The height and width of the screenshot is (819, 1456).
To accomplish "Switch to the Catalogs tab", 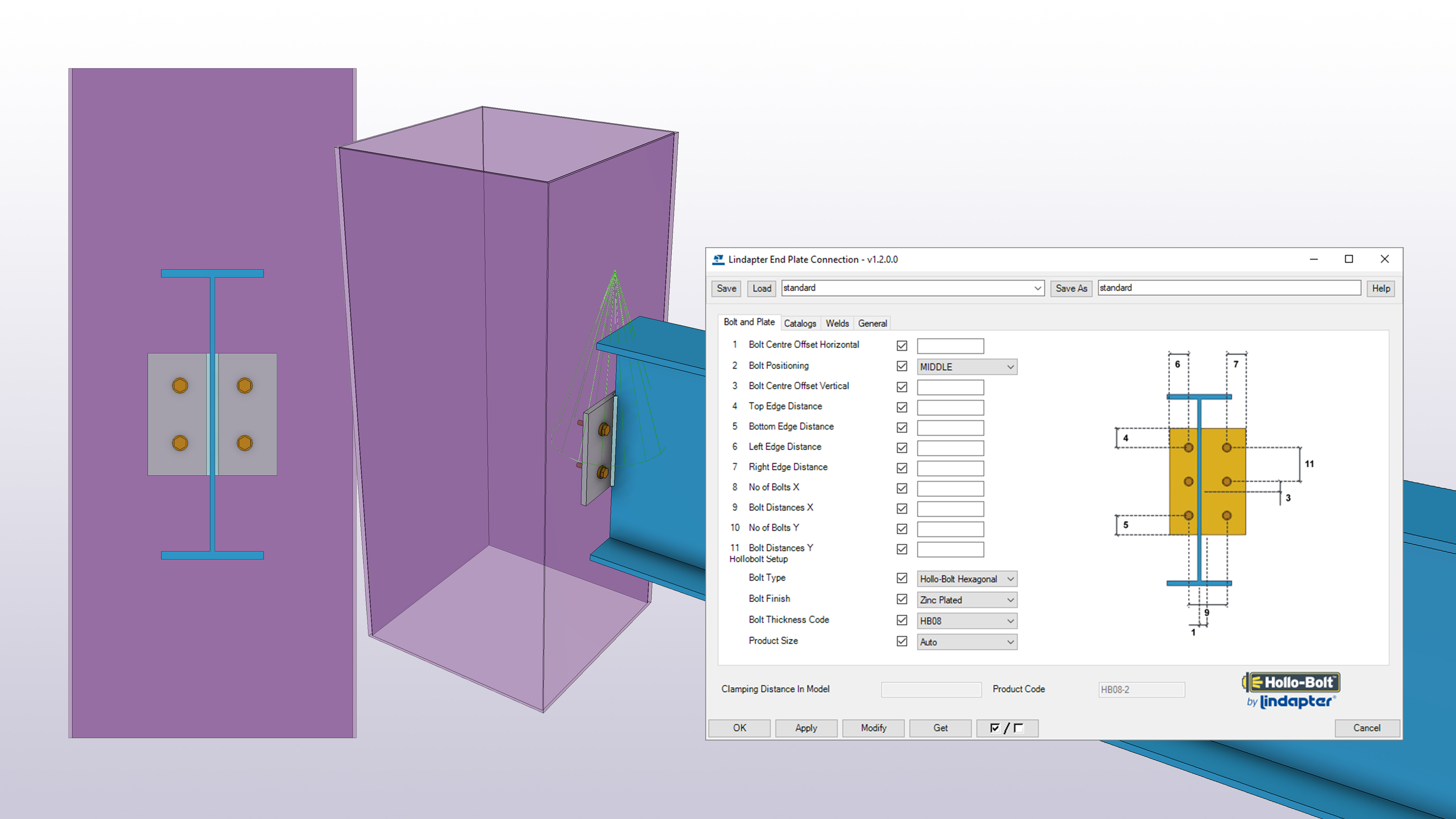I will point(800,323).
